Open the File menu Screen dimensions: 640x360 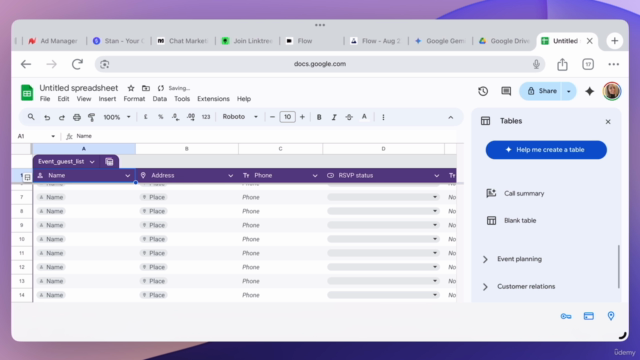coord(45,99)
